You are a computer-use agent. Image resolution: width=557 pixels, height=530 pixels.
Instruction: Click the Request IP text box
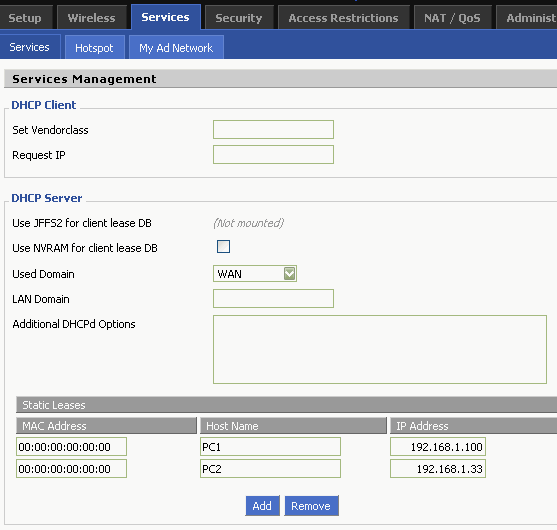coord(273,155)
